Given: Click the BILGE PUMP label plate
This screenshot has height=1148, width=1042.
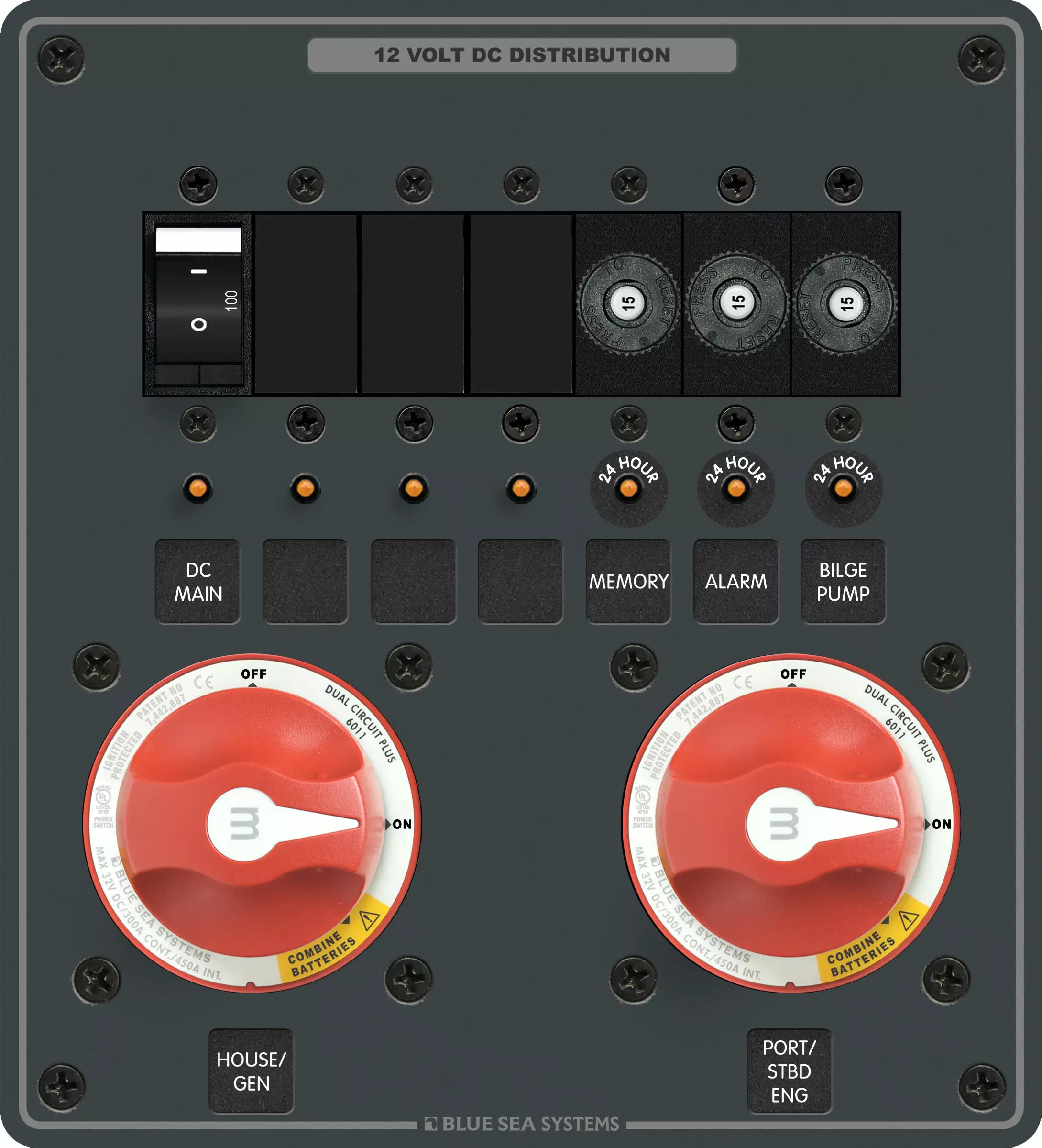Looking at the screenshot, I should click(843, 581).
